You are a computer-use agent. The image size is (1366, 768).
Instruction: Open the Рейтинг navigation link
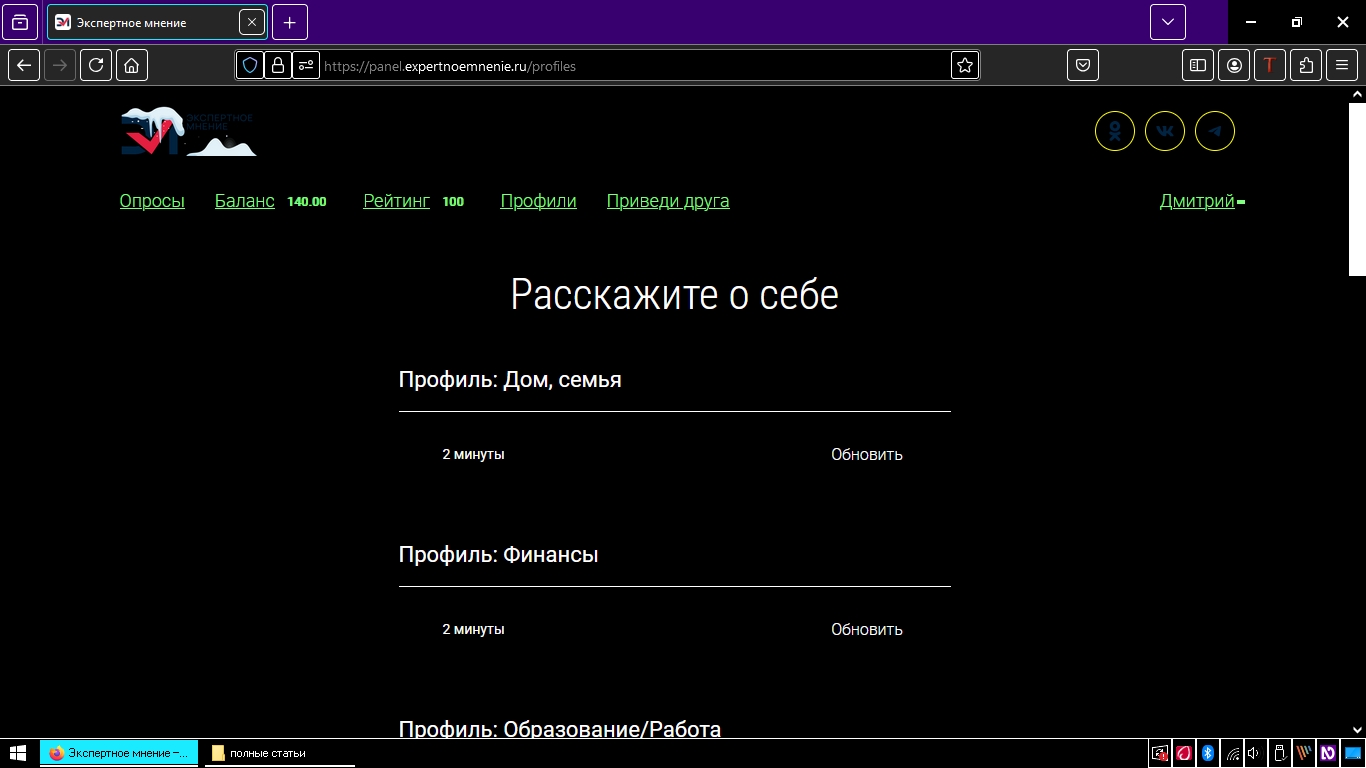397,201
